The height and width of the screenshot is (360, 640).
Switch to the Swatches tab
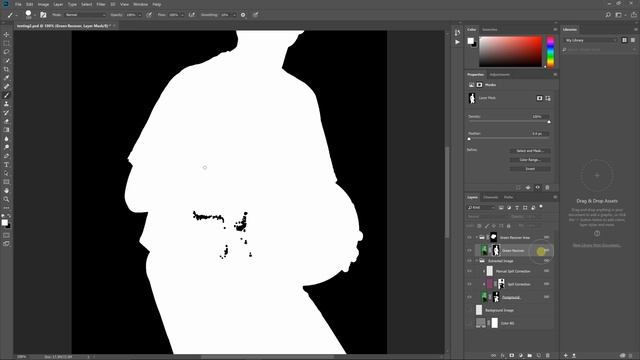pos(490,29)
